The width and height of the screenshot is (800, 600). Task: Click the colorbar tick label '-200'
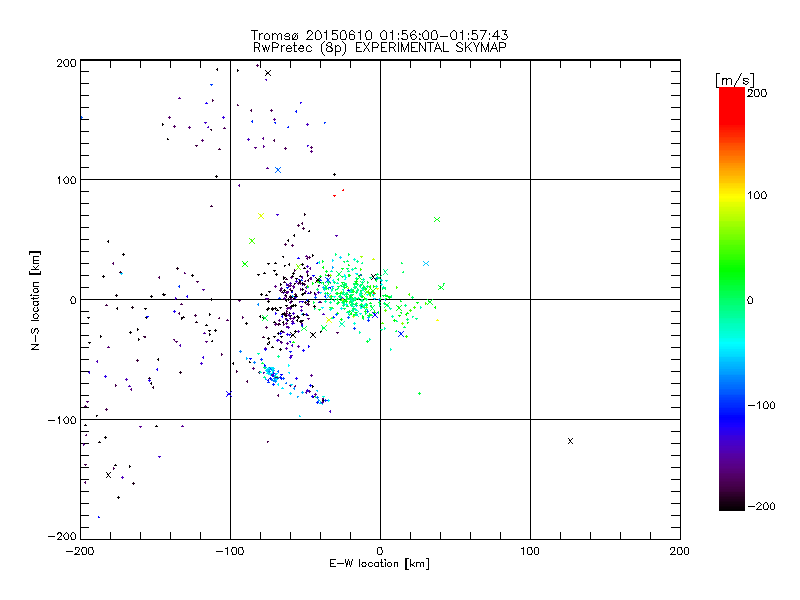point(761,506)
